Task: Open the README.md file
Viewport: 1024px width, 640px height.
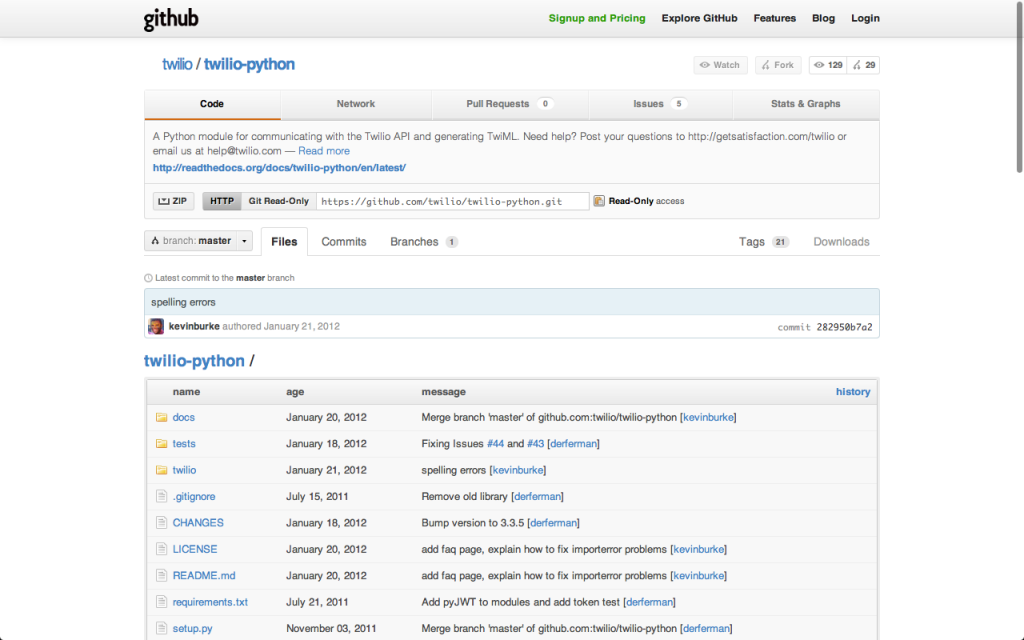Action: pyautogui.click(x=204, y=575)
